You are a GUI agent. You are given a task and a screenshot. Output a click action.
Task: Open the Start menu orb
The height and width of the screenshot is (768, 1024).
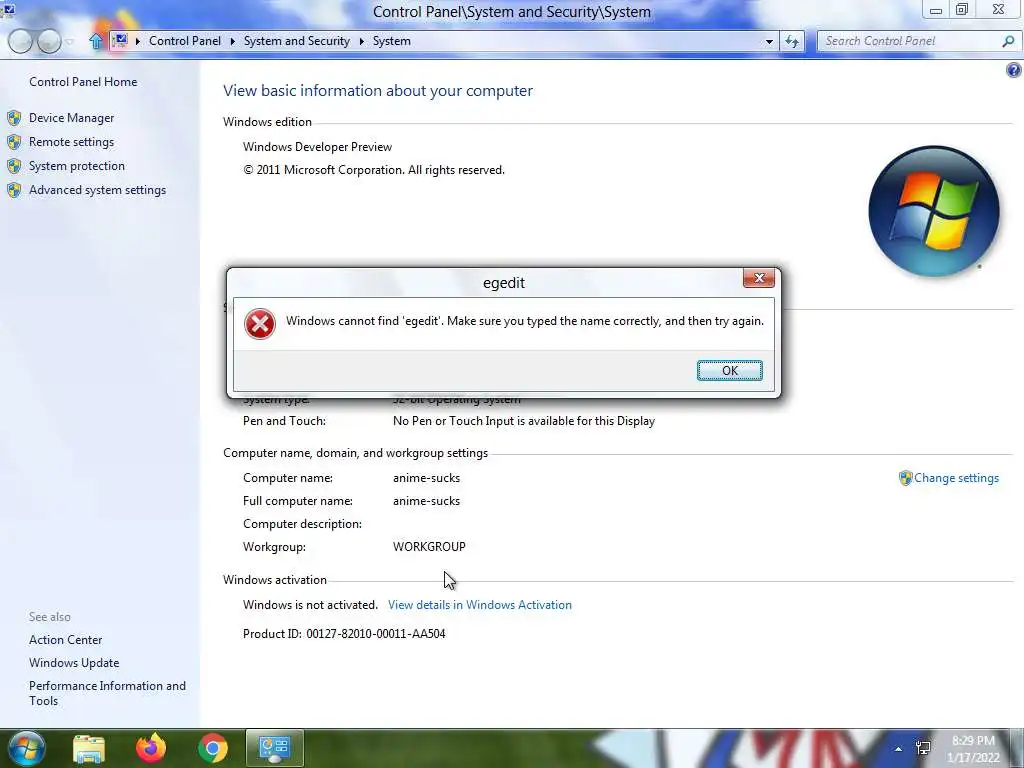[x=27, y=748]
